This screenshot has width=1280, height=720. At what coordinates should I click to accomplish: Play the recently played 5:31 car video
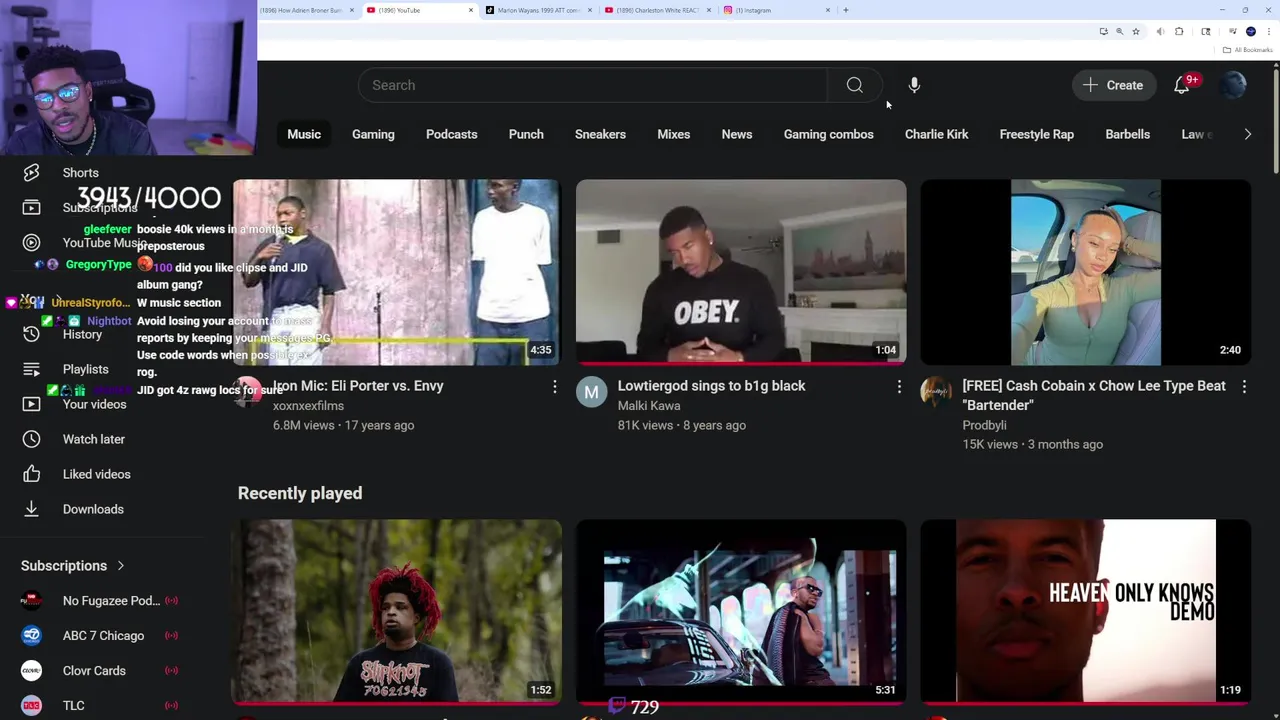[x=741, y=611]
